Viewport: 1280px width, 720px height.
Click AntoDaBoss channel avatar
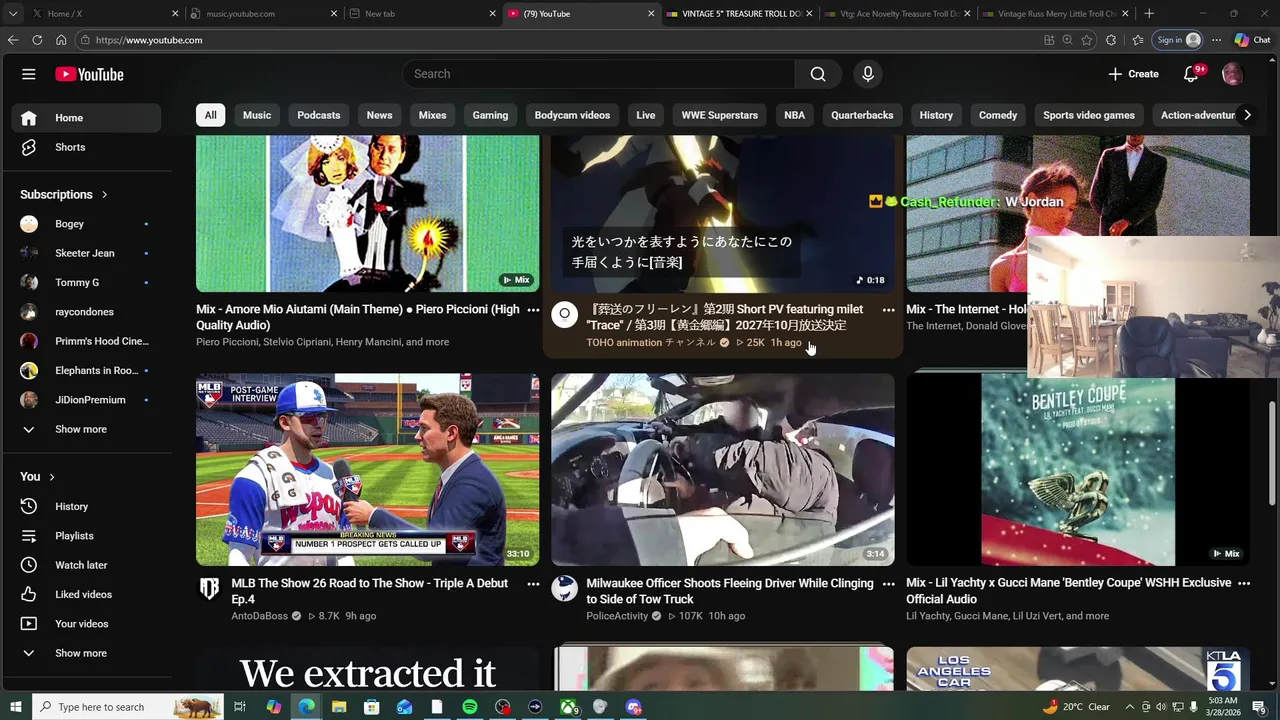pyautogui.click(x=209, y=588)
